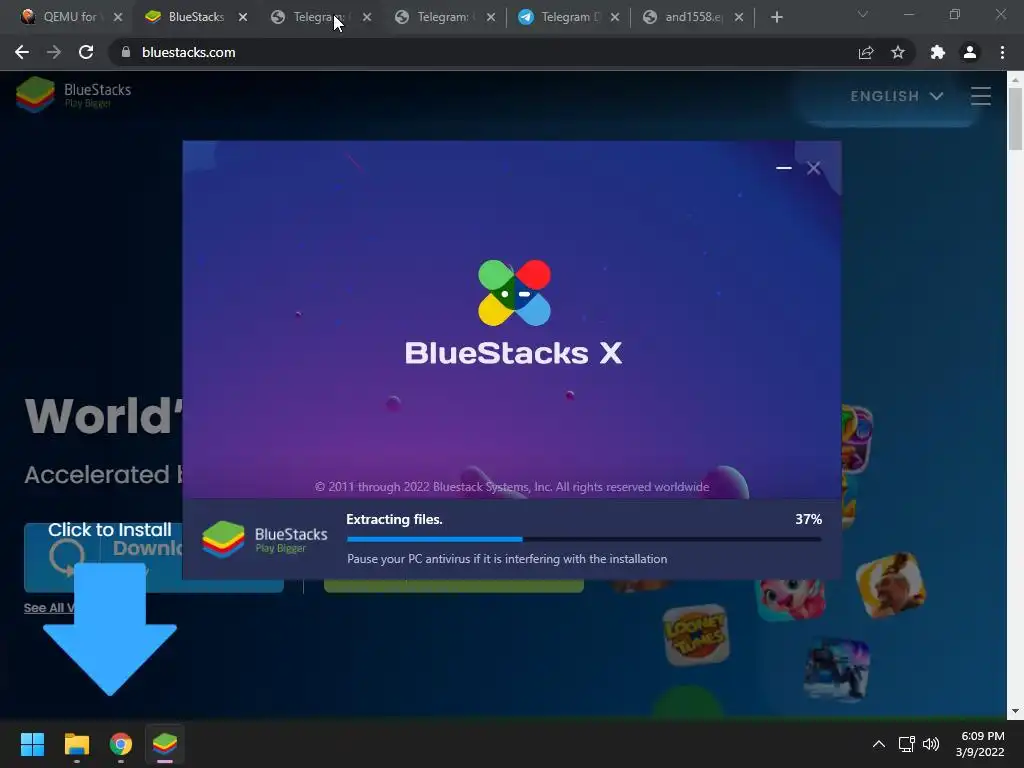Image resolution: width=1024 pixels, height=768 pixels.
Task: Open the Chrome extensions puzzle icon
Action: tap(938, 52)
